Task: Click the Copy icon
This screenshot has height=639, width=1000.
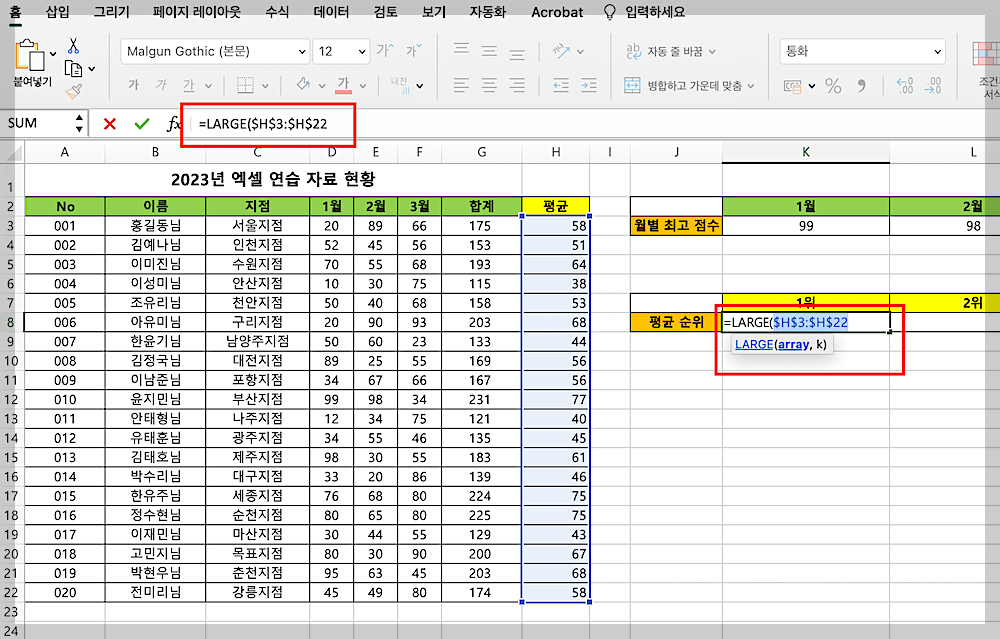Action: (73, 69)
